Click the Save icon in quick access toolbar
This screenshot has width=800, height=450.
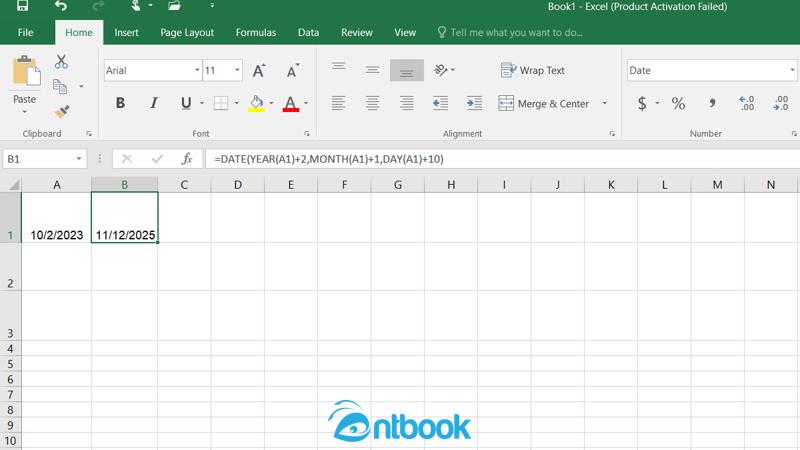point(22,6)
